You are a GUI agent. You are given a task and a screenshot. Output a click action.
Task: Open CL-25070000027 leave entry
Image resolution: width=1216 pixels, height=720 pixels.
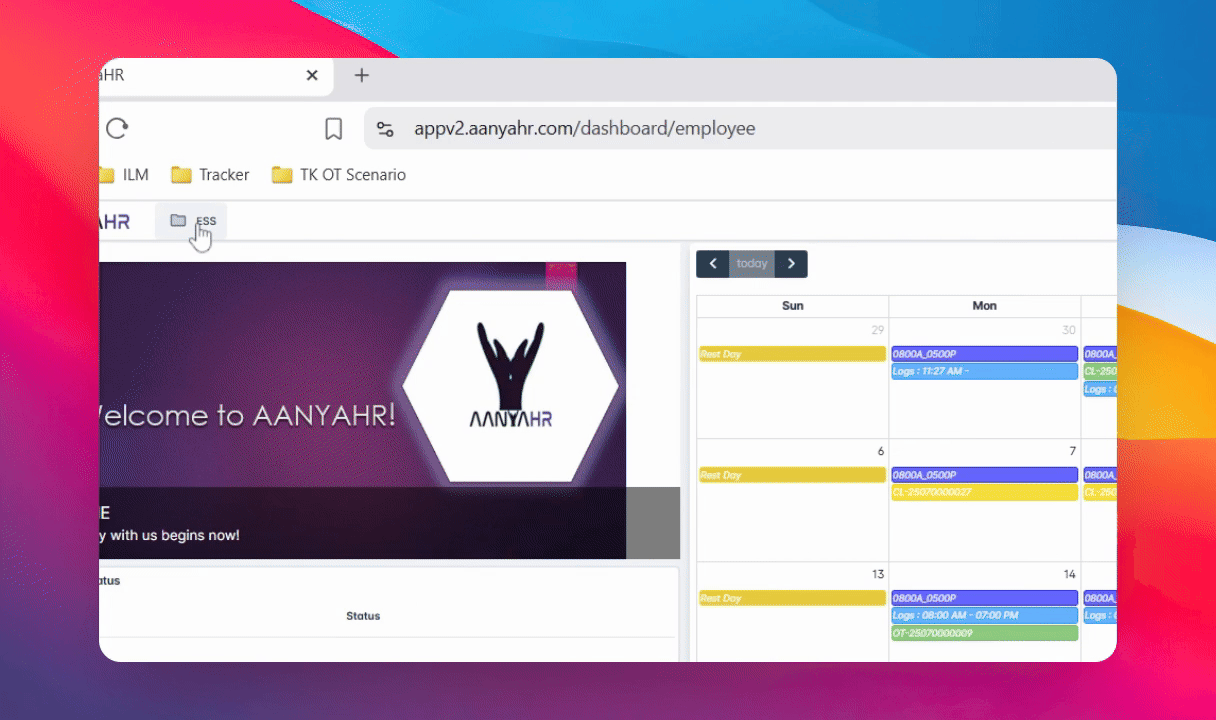click(x=984, y=493)
